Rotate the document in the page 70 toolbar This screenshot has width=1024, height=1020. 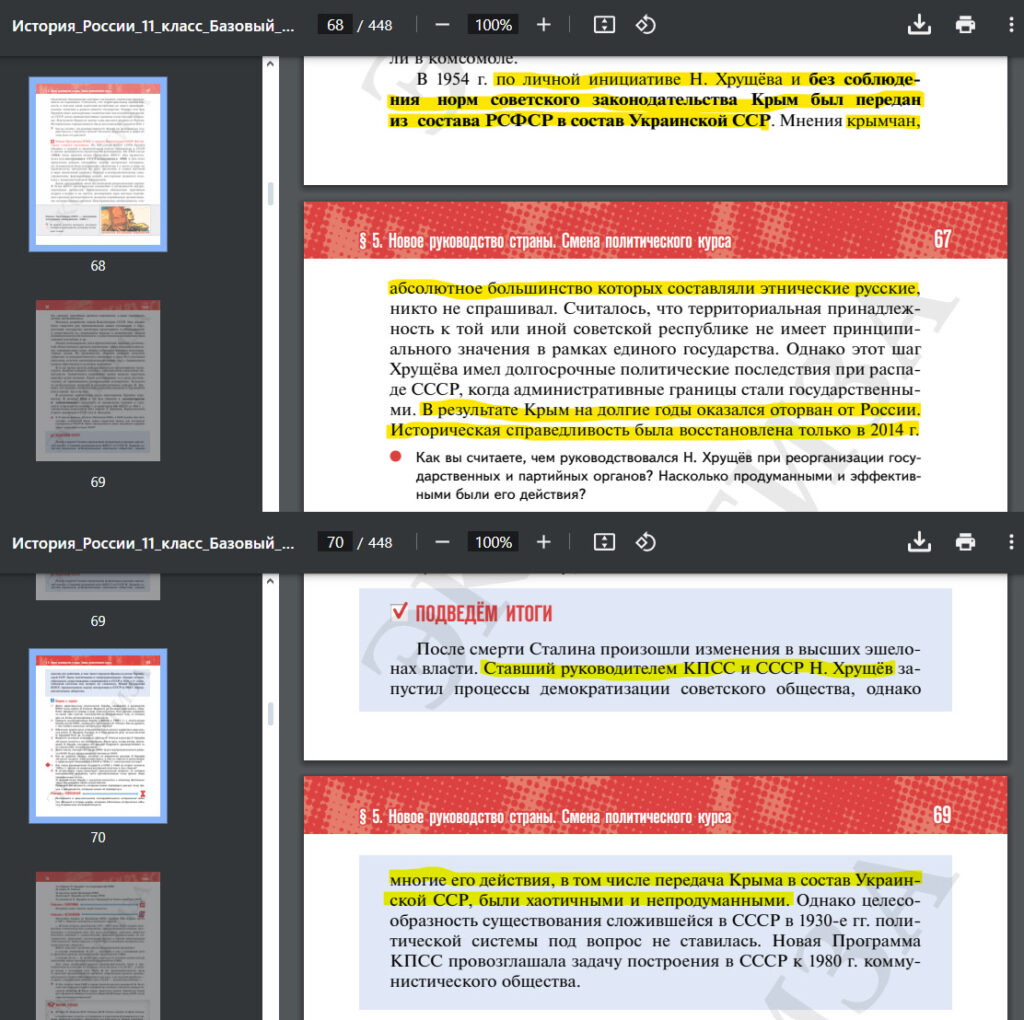tap(646, 542)
